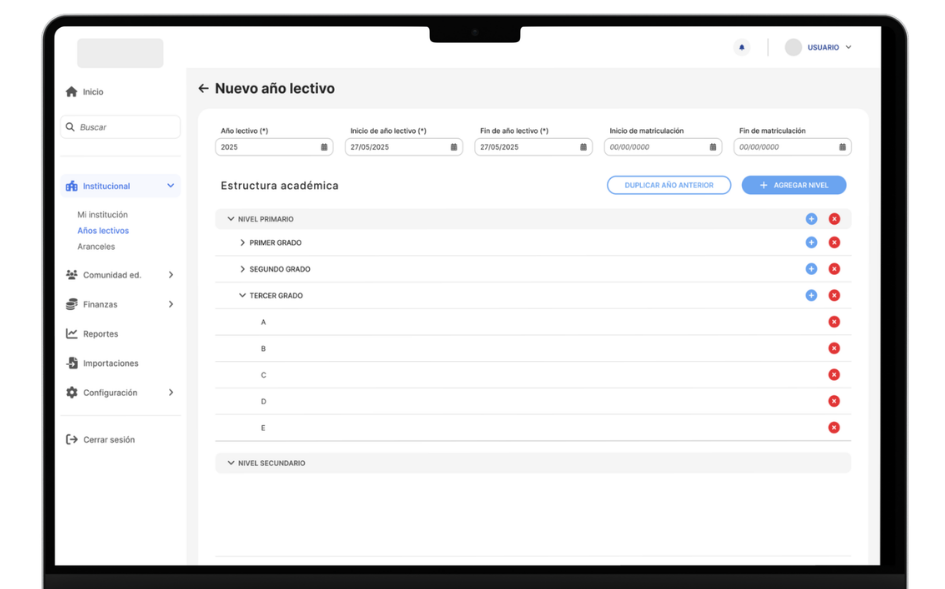Viewport: 945px width, 589px height.
Task: Click the user avatar circle
Action: coord(793,47)
